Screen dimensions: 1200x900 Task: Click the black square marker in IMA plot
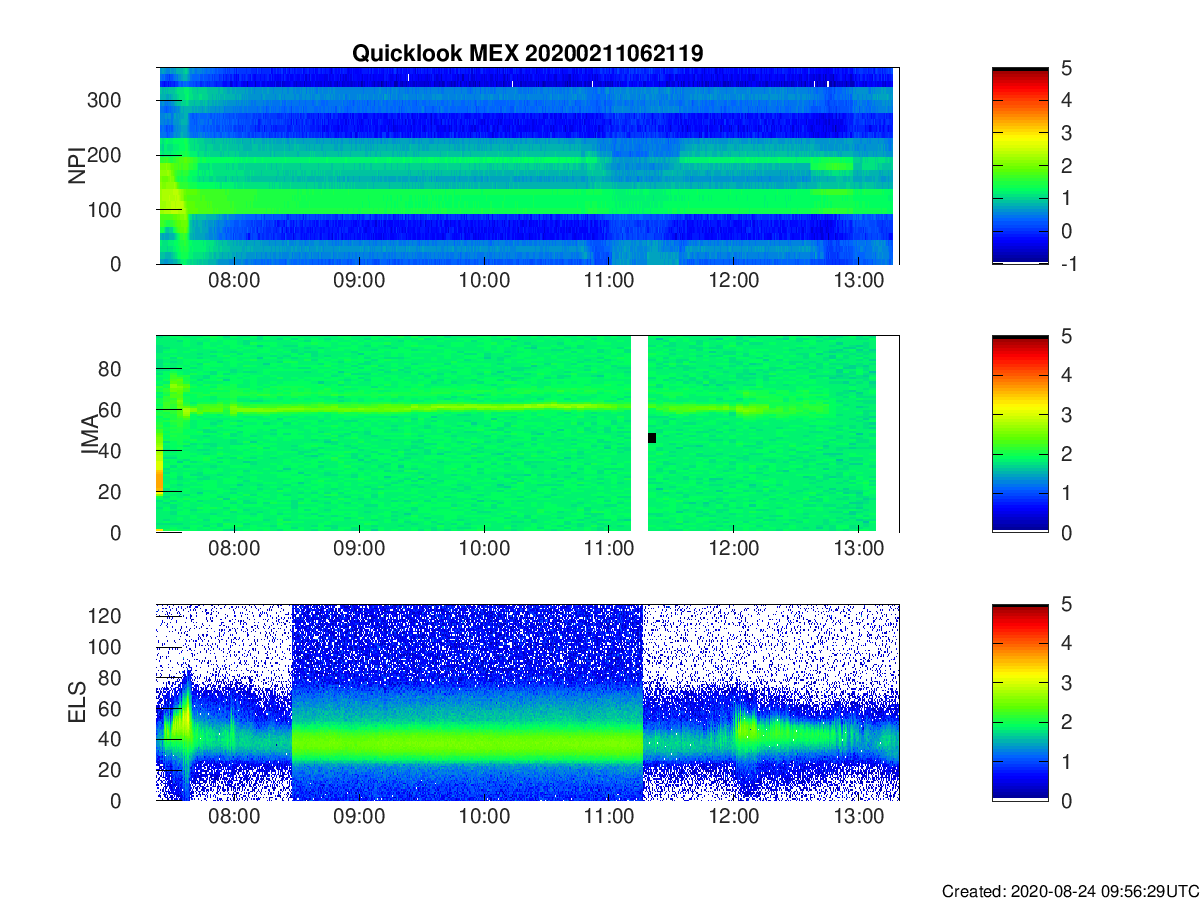click(x=652, y=438)
